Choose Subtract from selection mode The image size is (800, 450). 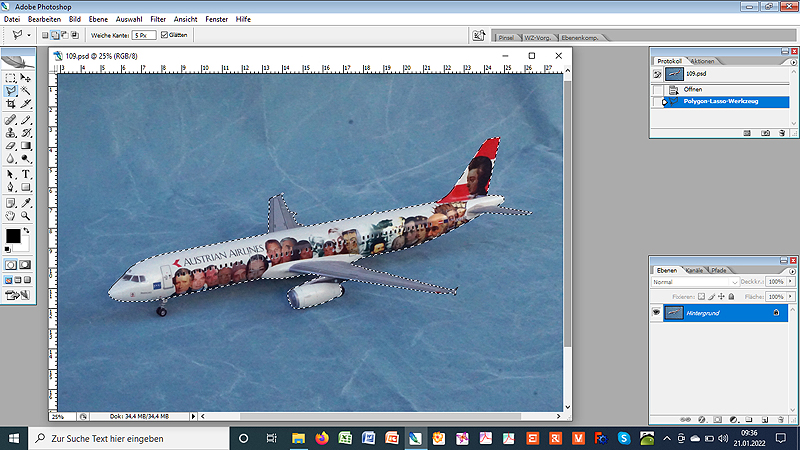(x=65, y=35)
